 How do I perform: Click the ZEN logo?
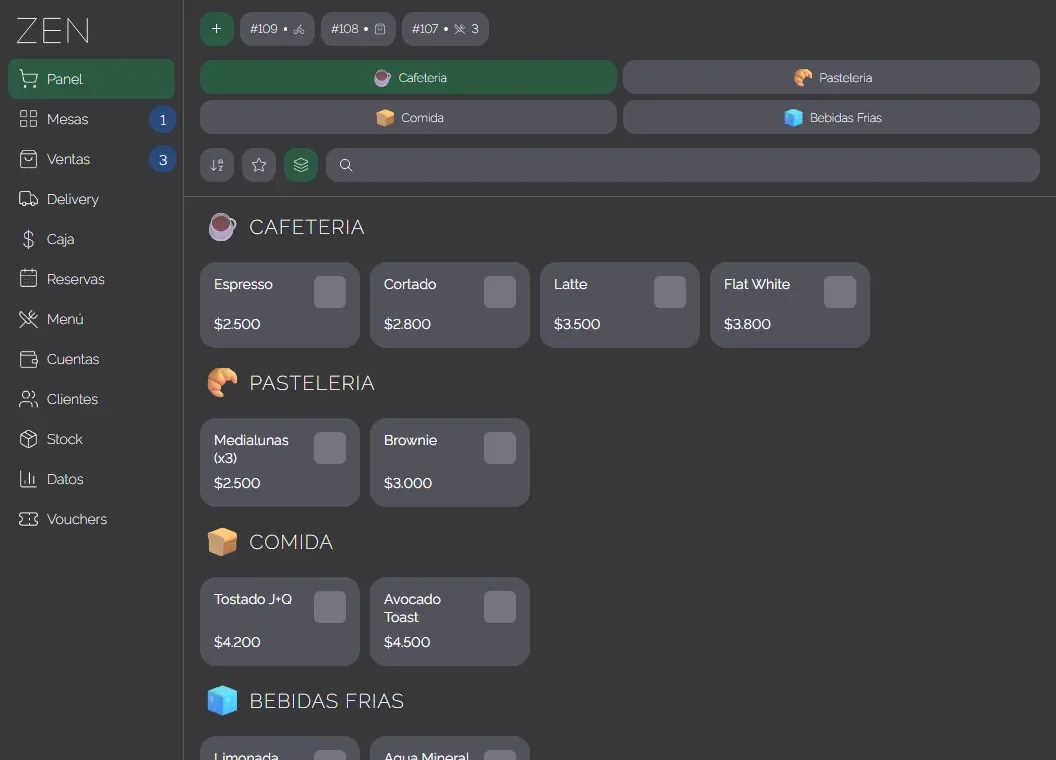pyautogui.click(x=53, y=31)
